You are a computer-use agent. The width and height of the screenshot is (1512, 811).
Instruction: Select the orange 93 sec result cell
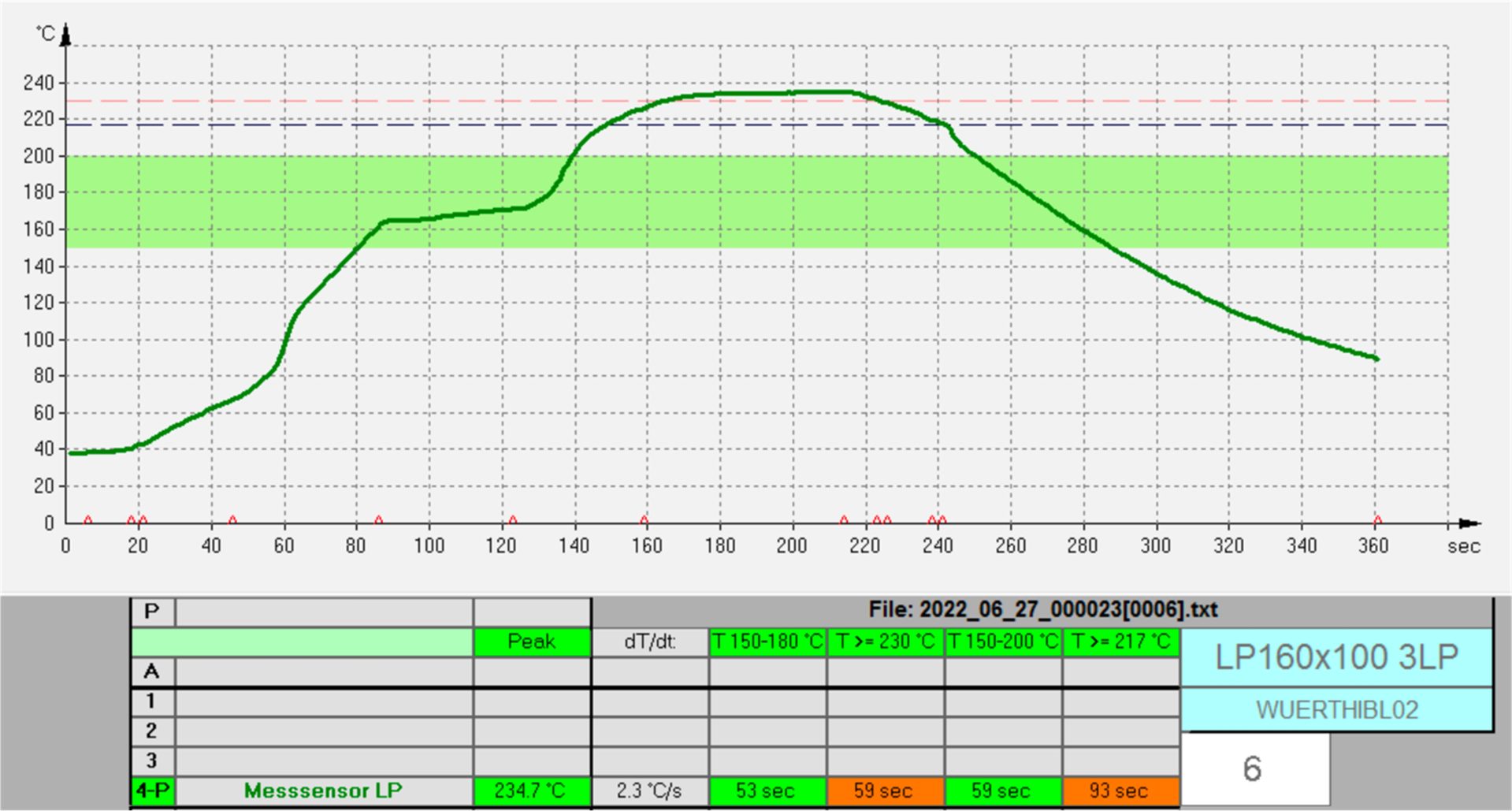(x=1121, y=791)
